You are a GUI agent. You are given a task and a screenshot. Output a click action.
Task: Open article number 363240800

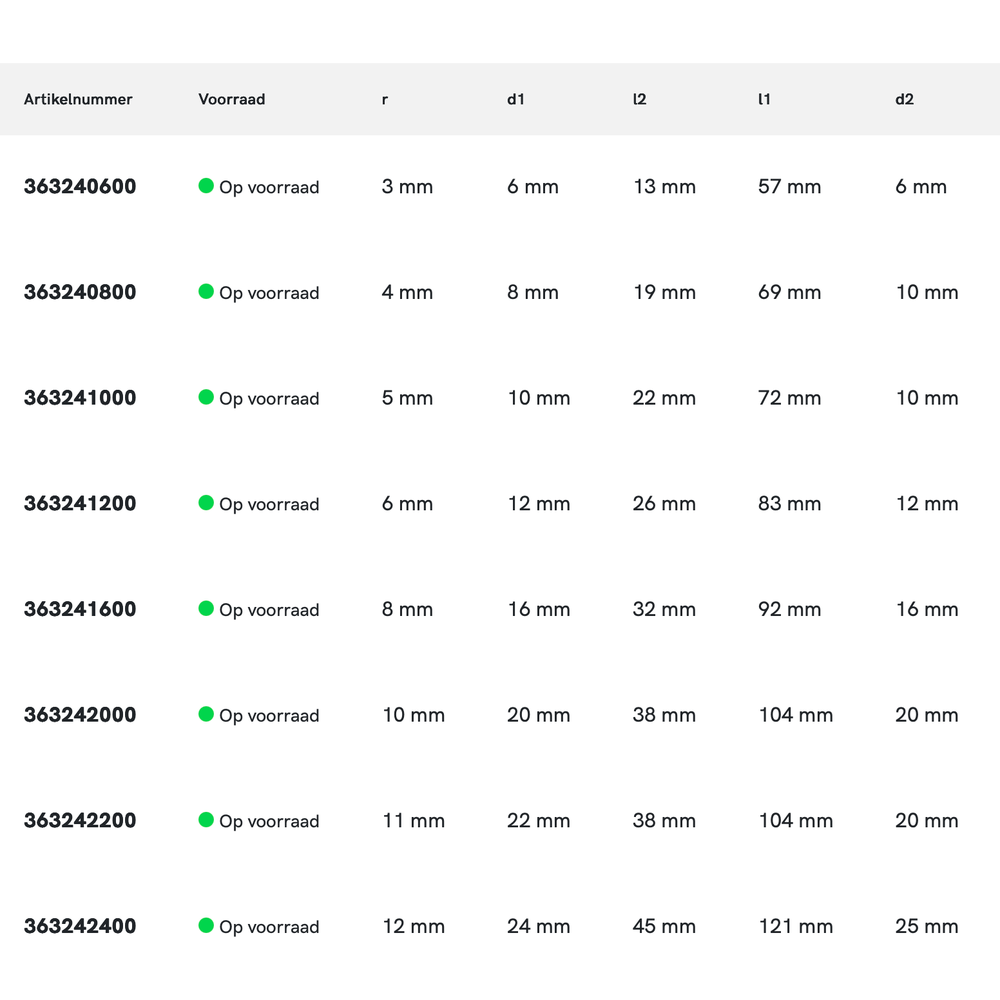coord(80,293)
